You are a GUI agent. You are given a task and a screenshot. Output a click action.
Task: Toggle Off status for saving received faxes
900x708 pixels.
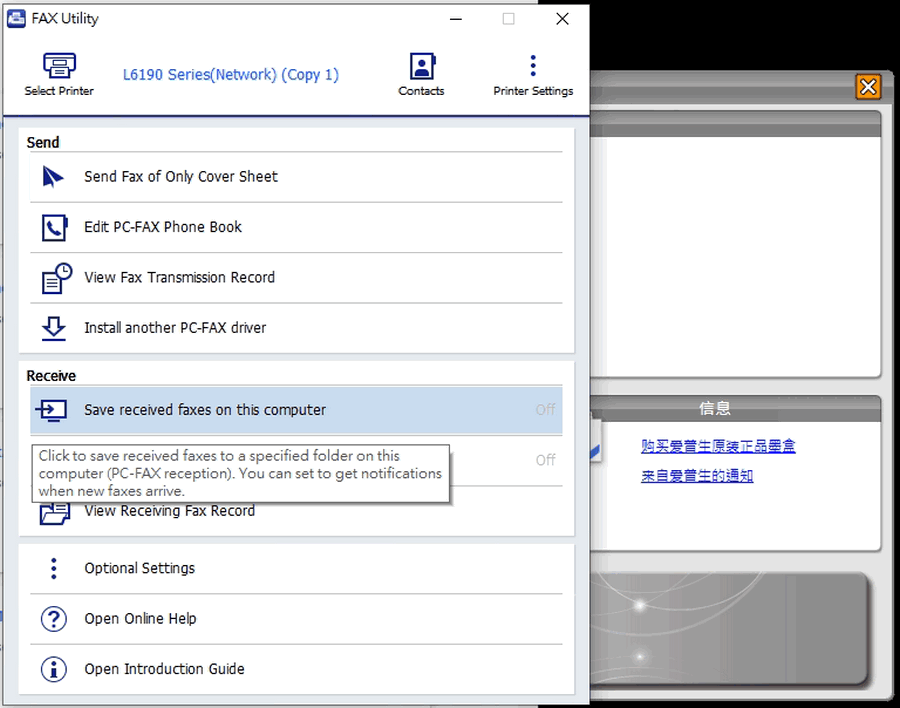[545, 410]
